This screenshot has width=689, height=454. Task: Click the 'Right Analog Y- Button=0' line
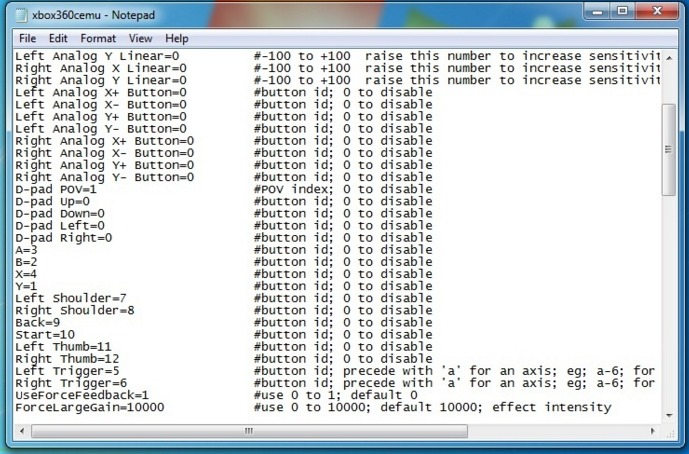tap(105, 177)
